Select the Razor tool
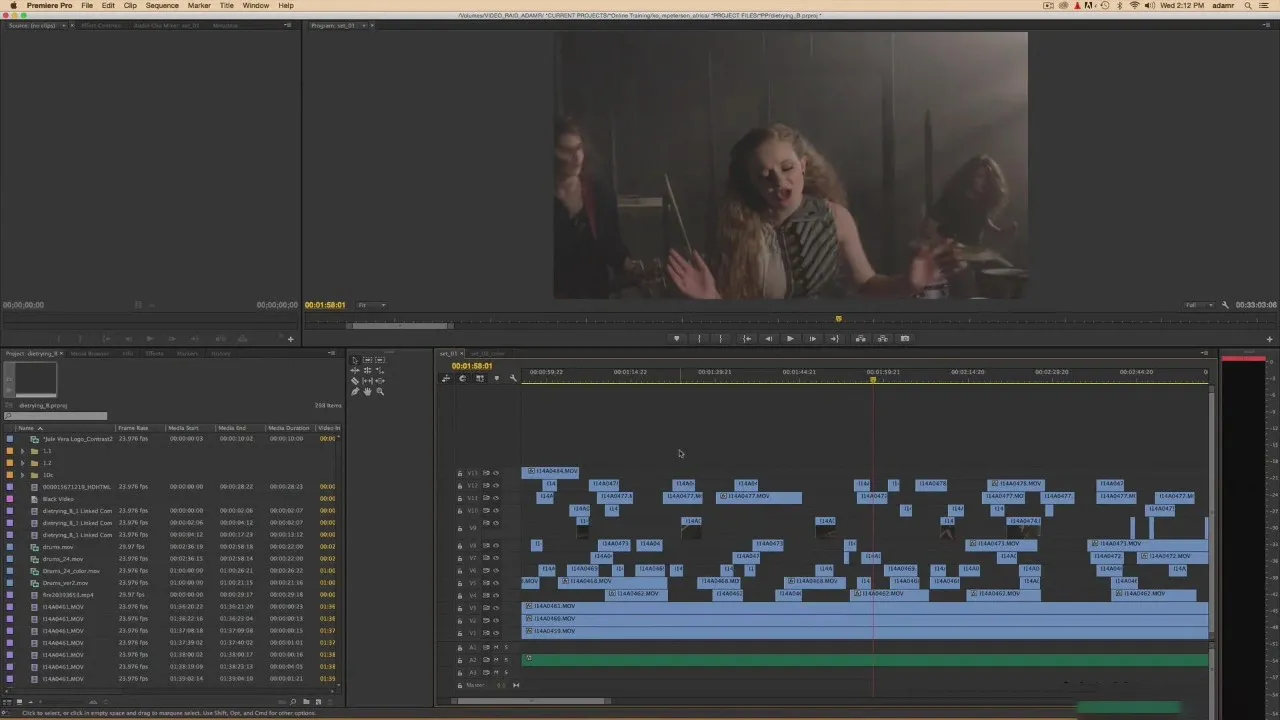The width and height of the screenshot is (1280, 720). [355, 381]
